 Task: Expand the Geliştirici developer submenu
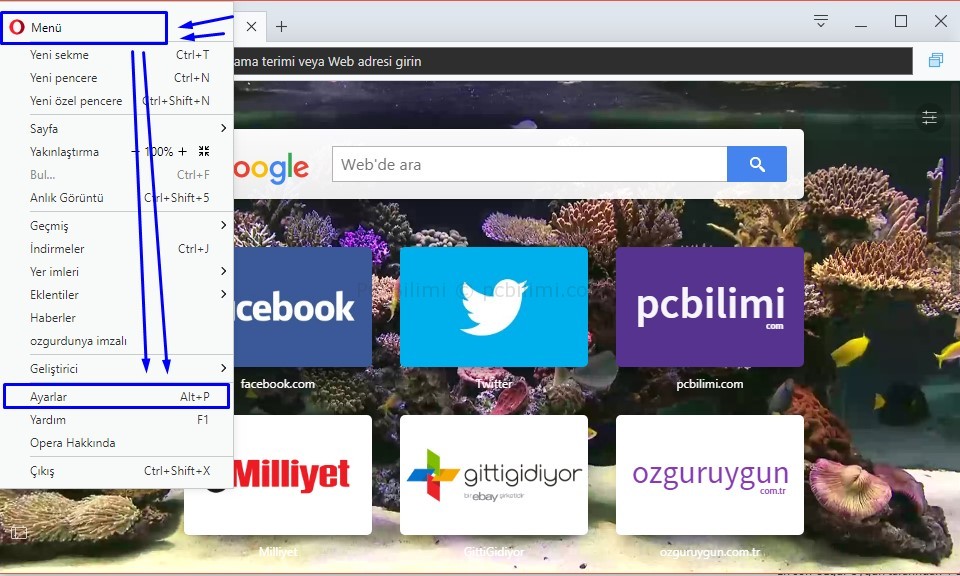[x=116, y=368]
